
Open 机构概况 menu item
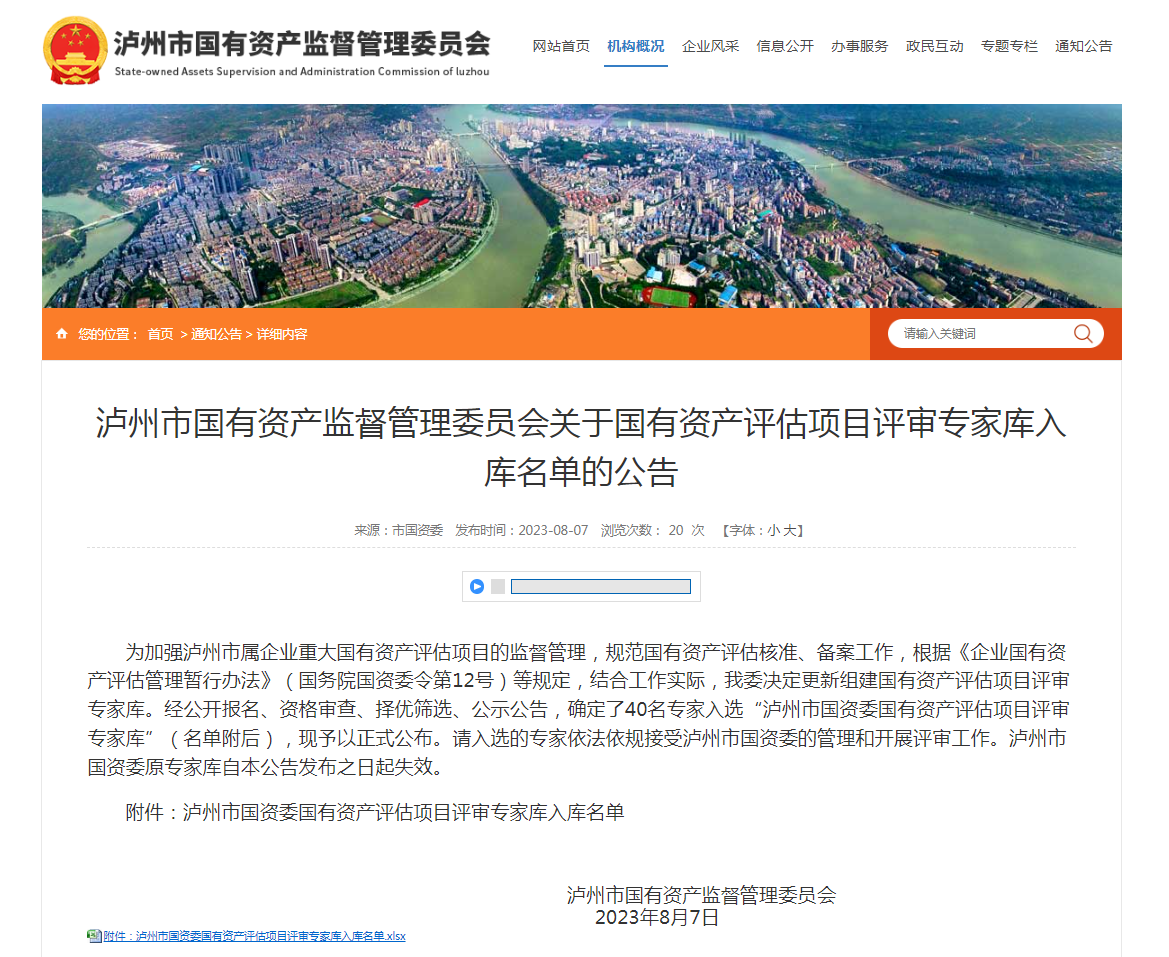(635, 46)
